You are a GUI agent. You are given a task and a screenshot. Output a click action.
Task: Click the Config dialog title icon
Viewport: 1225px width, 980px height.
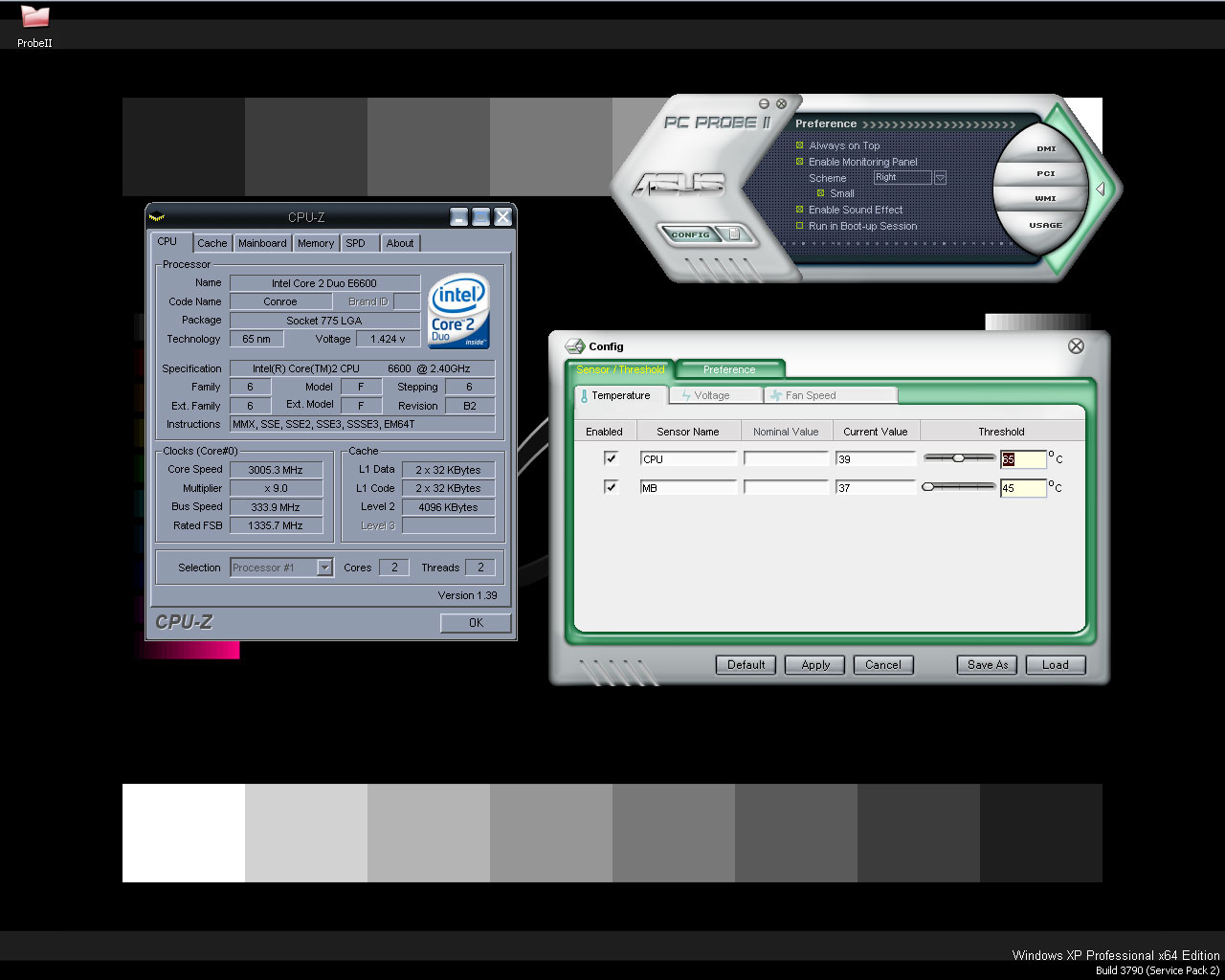(x=575, y=346)
